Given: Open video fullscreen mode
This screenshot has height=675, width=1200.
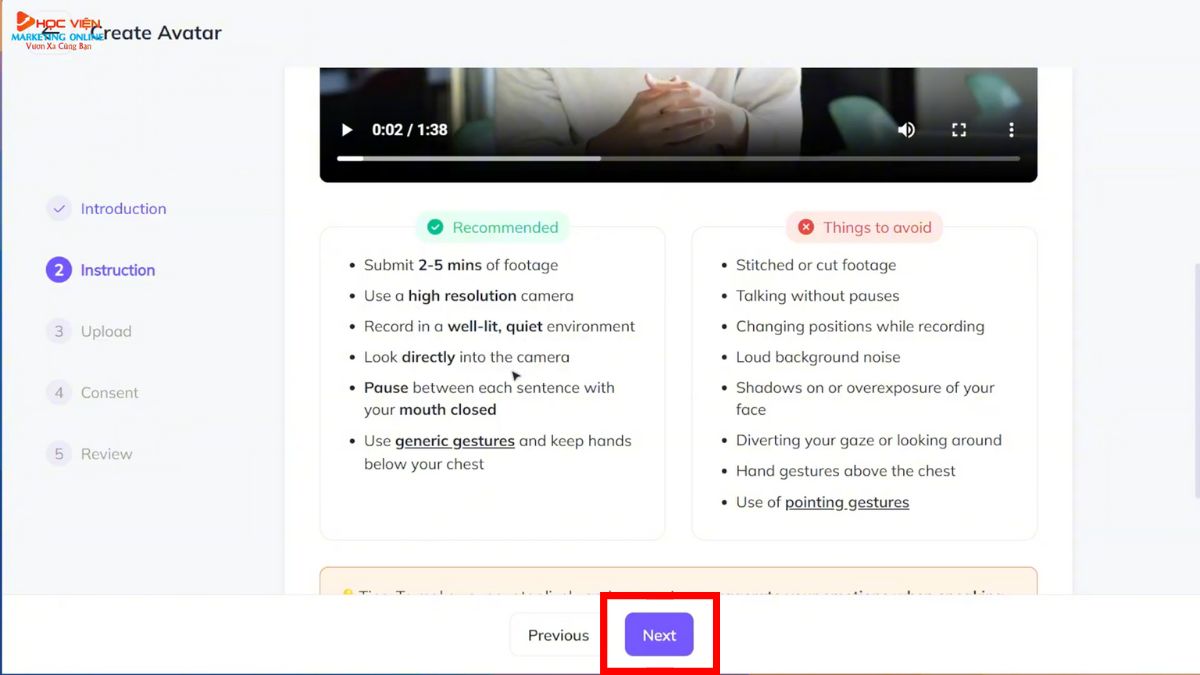Looking at the screenshot, I should coord(959,130).
